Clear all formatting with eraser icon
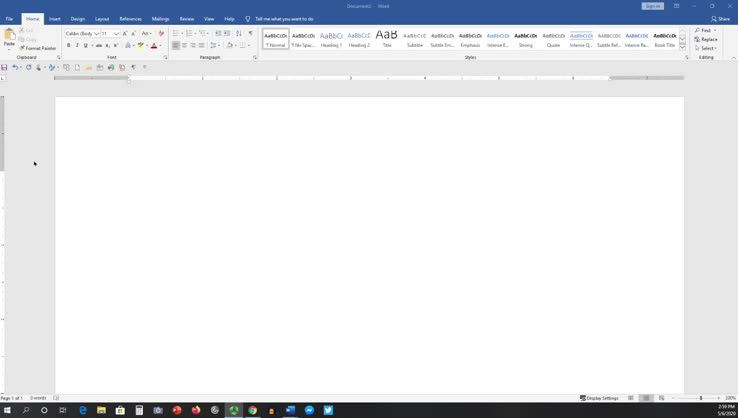Image resolution: width=738 pixels, height=418 pixels. point(161,33)
